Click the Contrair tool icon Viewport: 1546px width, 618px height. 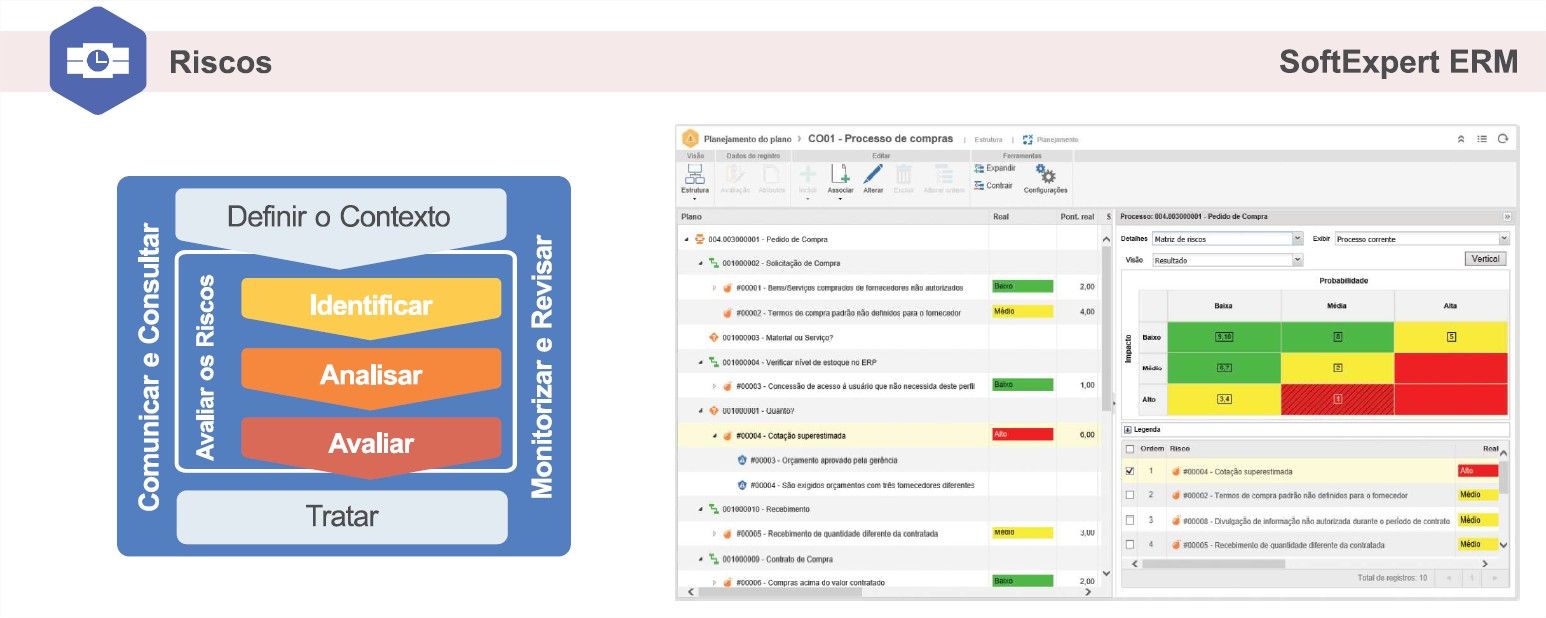pos(980,185)
